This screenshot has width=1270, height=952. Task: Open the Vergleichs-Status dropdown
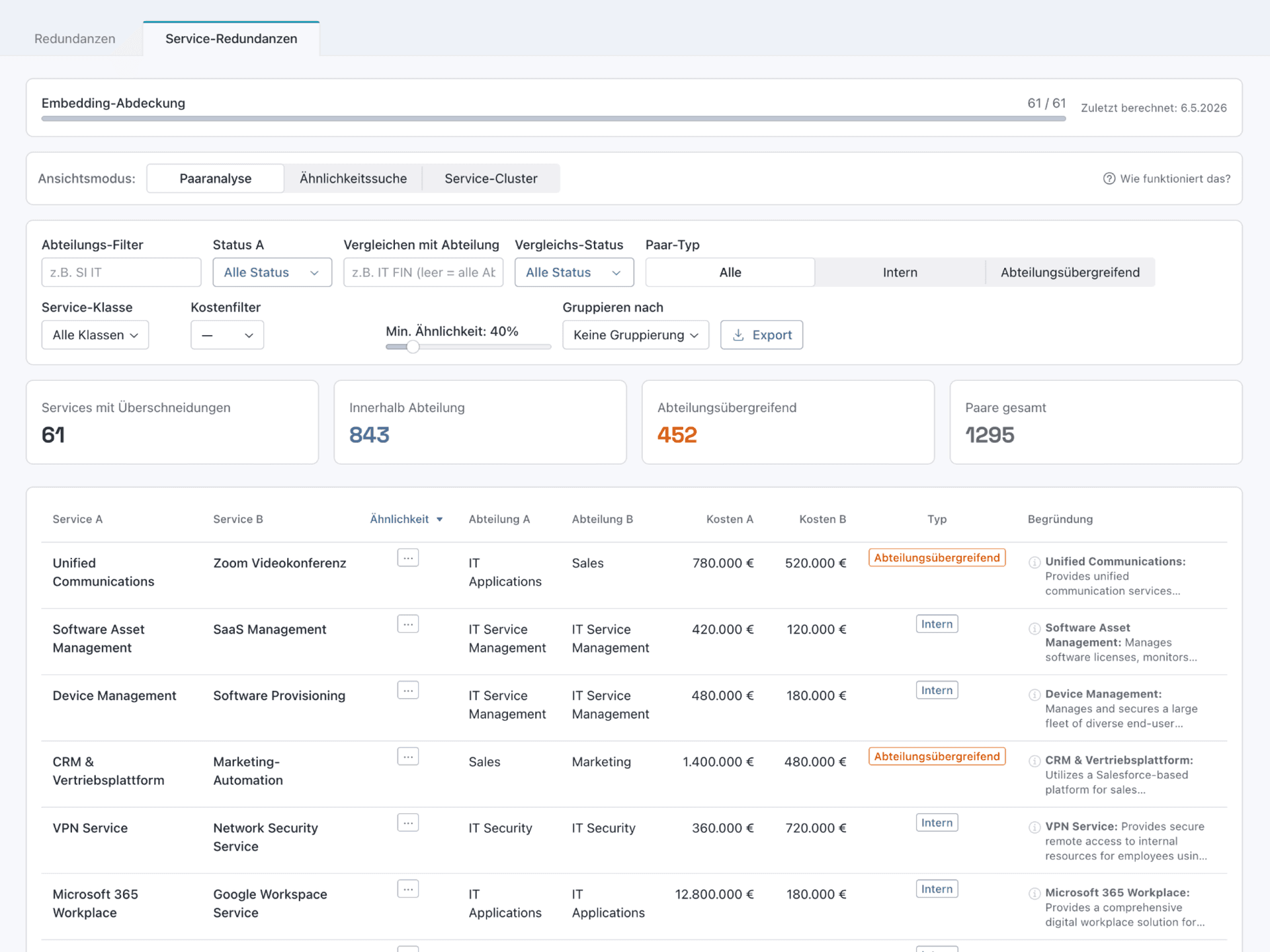click(x=574, y=272)
